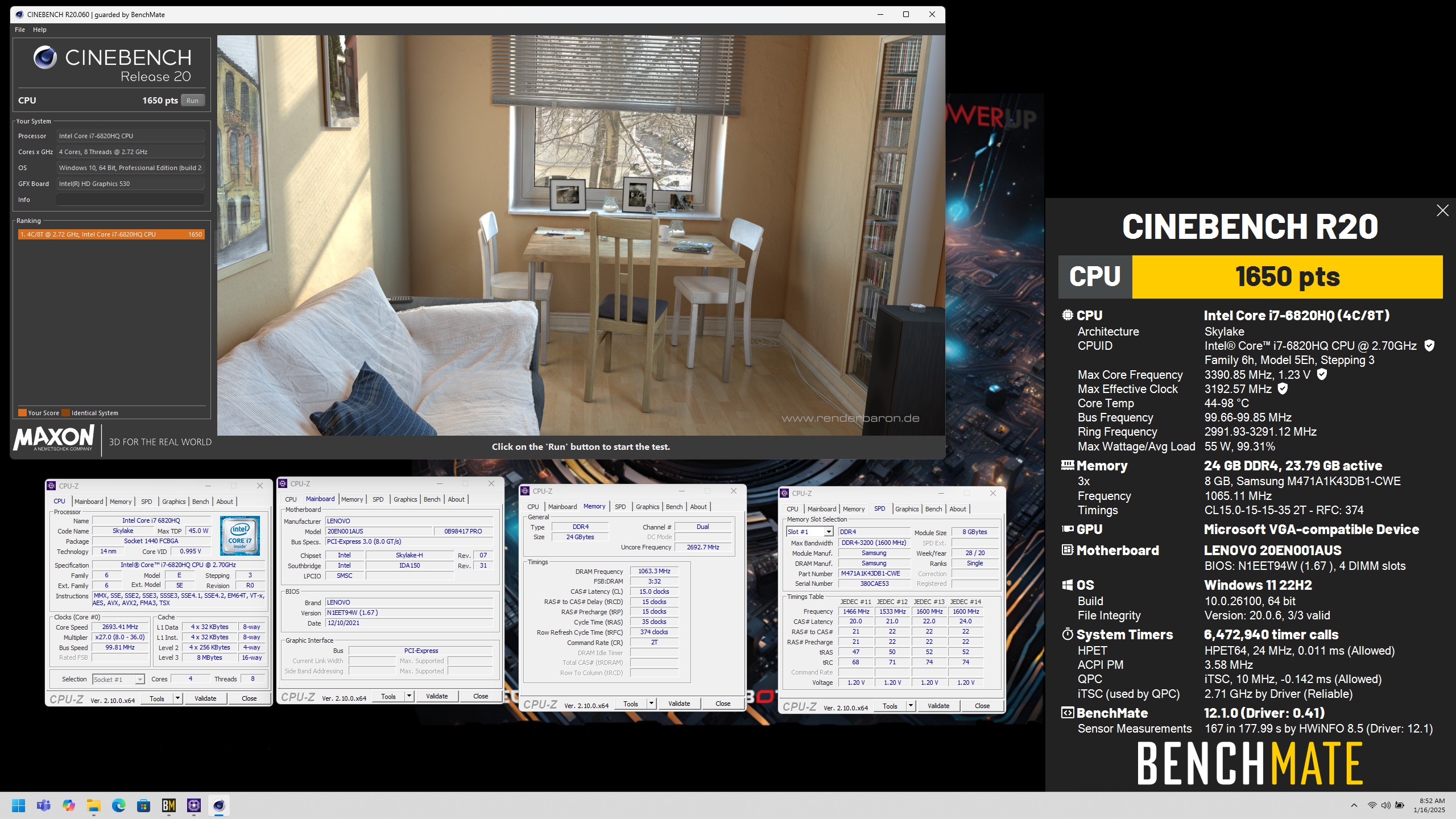Click the GFX Board field in Cinebench
This screenshot has width=1456, height=819.
click(130, 184)
